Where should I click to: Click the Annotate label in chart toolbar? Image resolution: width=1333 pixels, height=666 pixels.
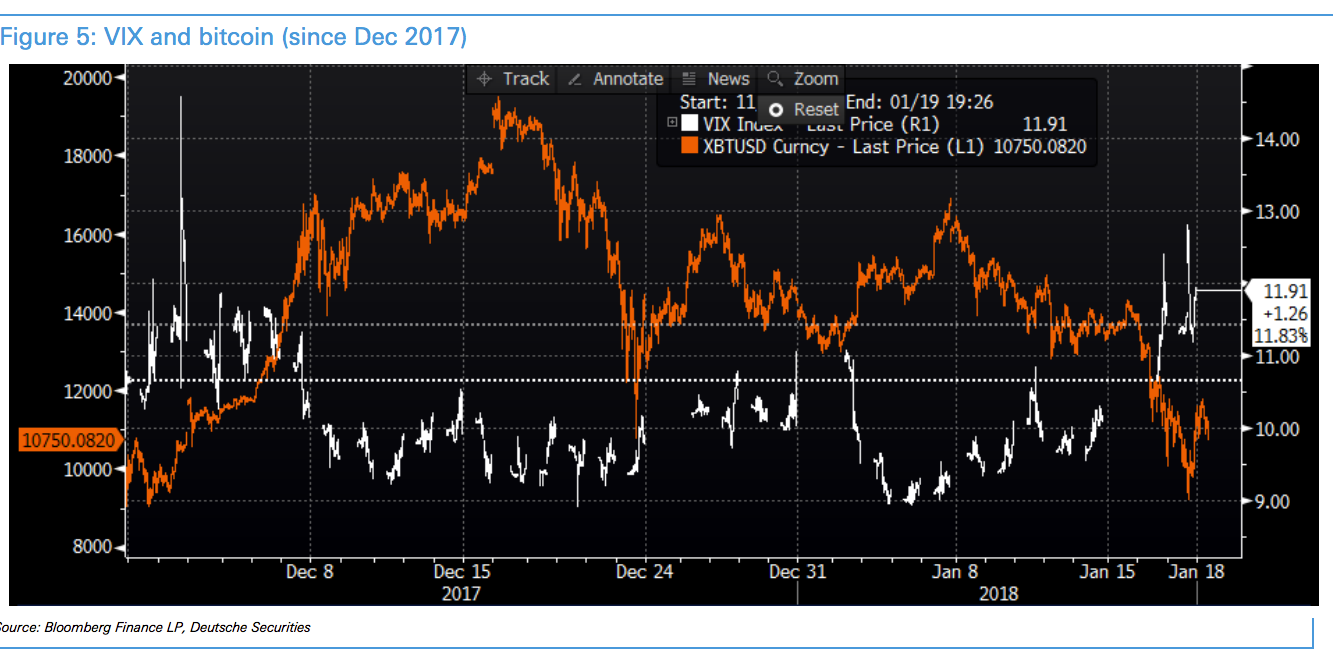626,79
